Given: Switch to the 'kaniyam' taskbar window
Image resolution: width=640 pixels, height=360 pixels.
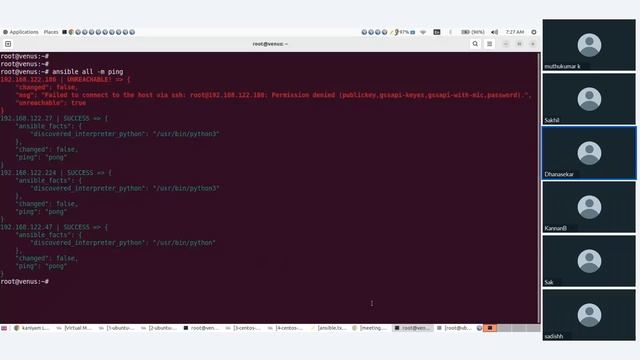Looking at the screenshot, I should point(32,328).
